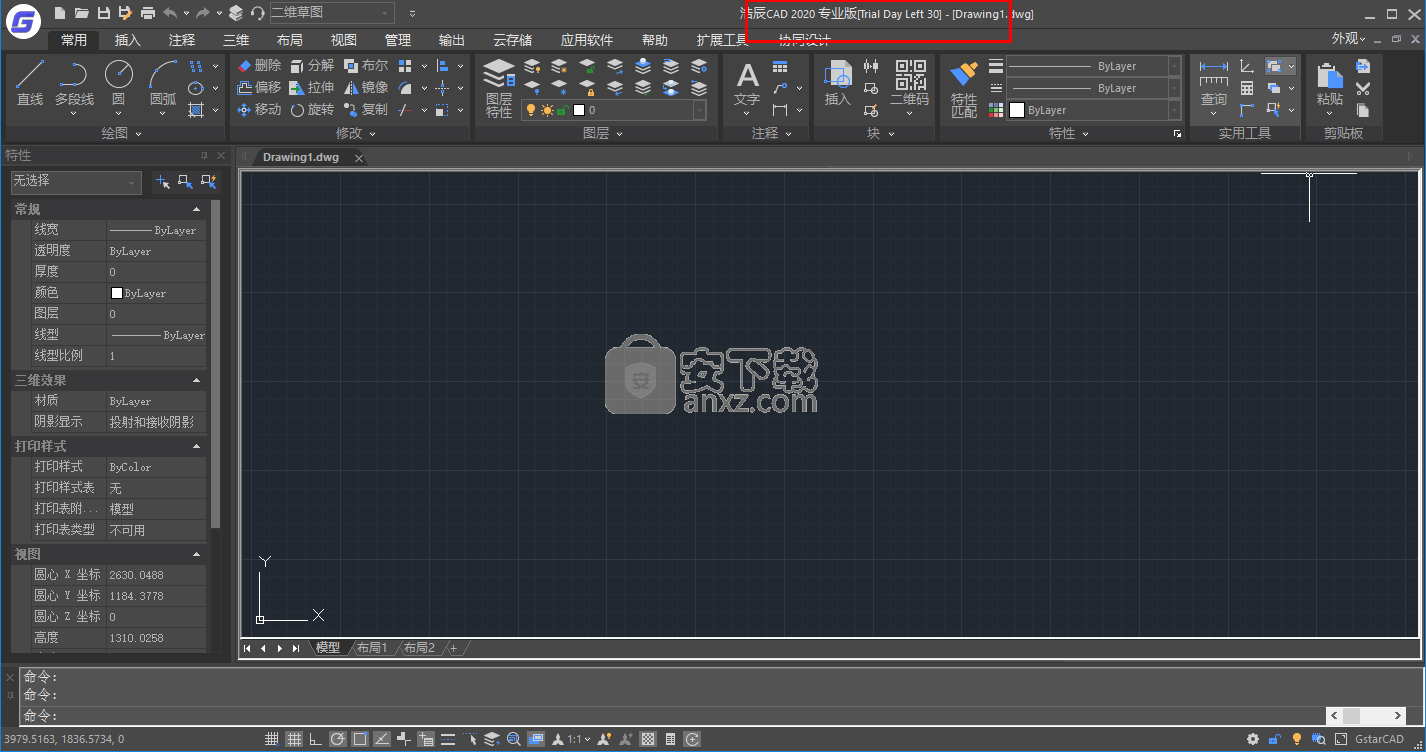This screenshot has width=1426, height=752.
Task: Switch to the 插入 ribbon tab
Action: [x=128, y=40]
